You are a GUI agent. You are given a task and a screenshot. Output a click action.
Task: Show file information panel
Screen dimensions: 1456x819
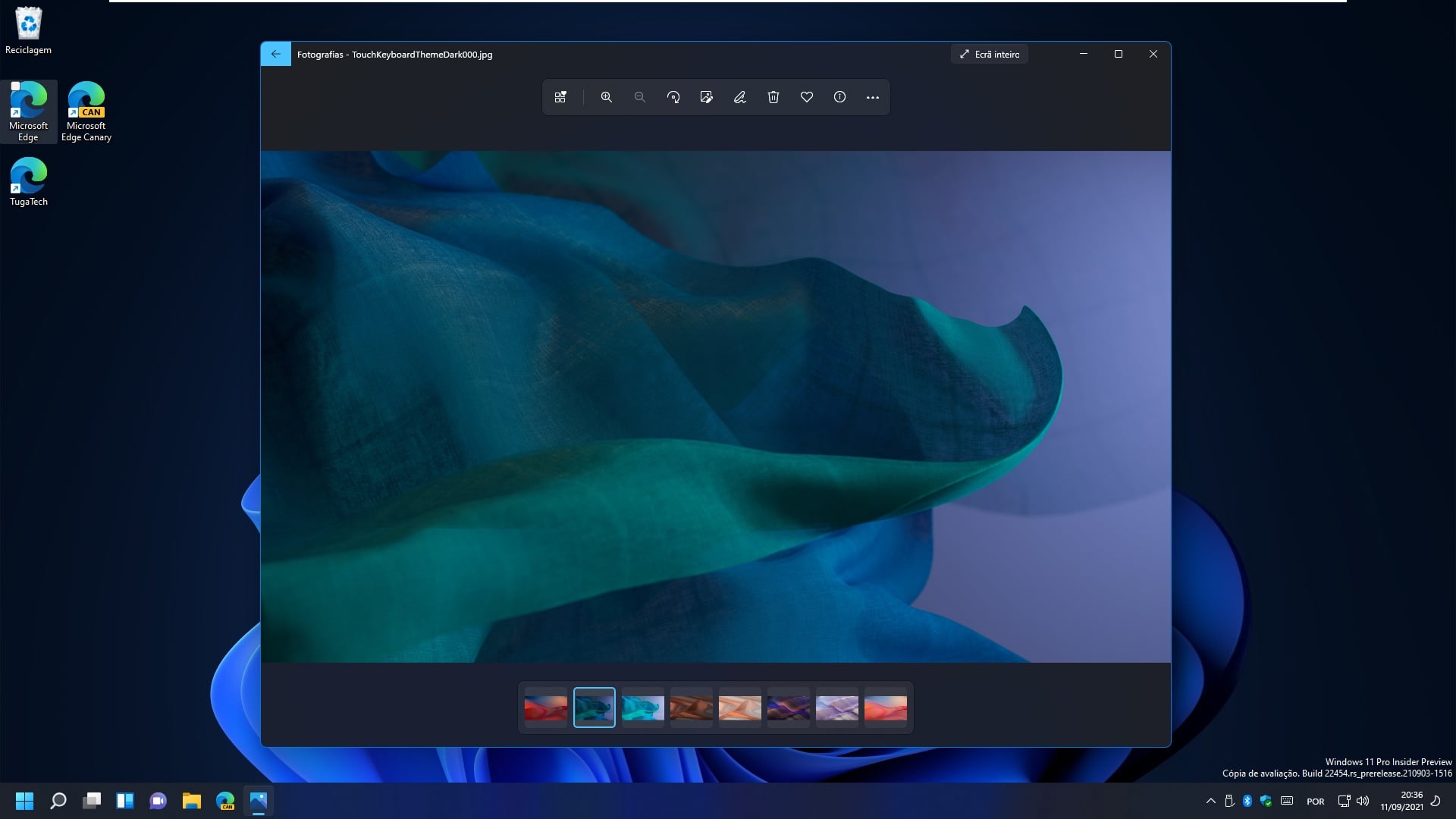[x=839, y=97]
